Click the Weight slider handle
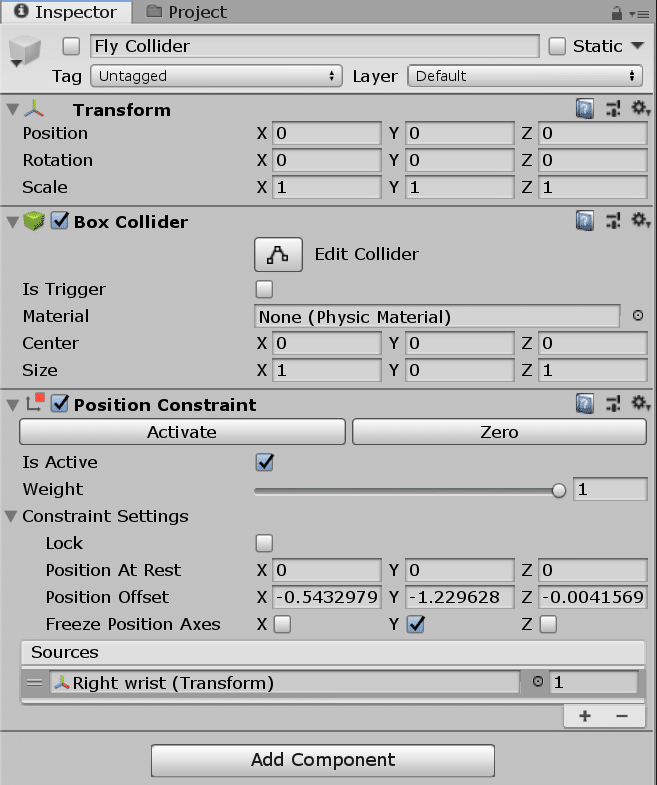Screen dimensions: 657x785 coord(559,490)
